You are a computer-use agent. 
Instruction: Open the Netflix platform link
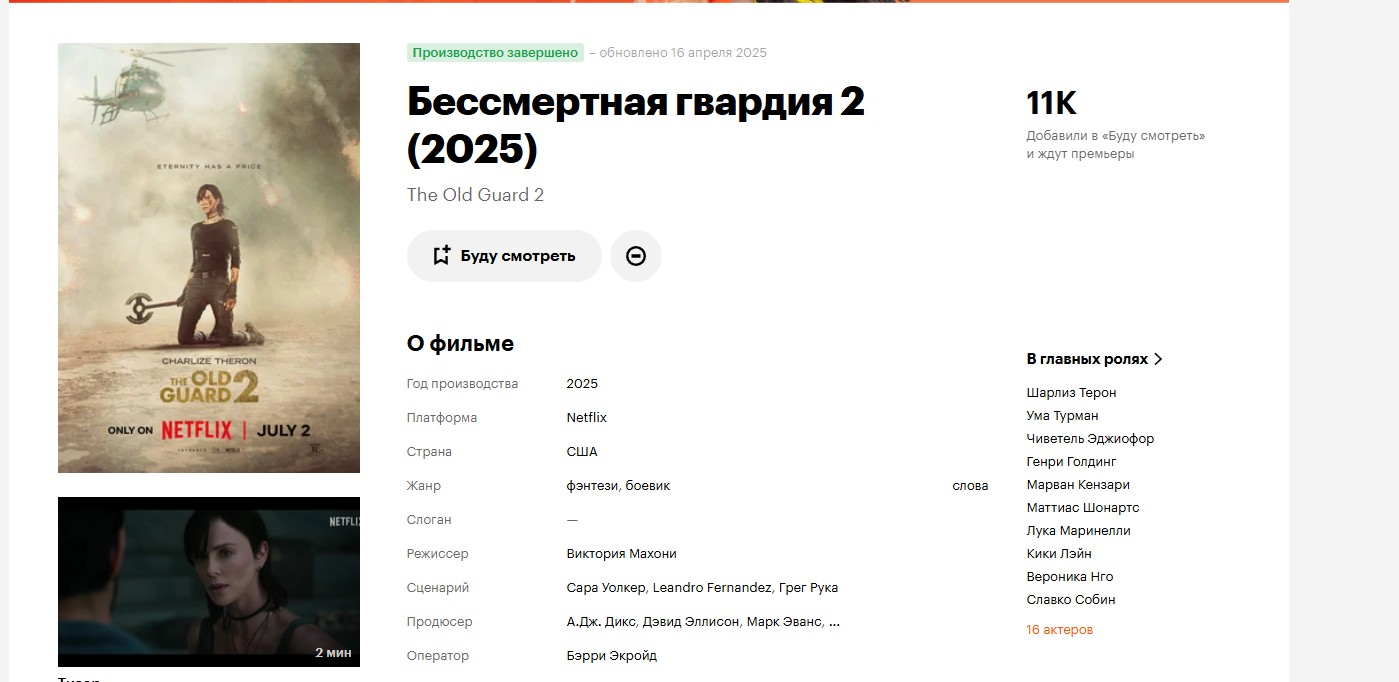pyautogui.click(x=587, y=418)
